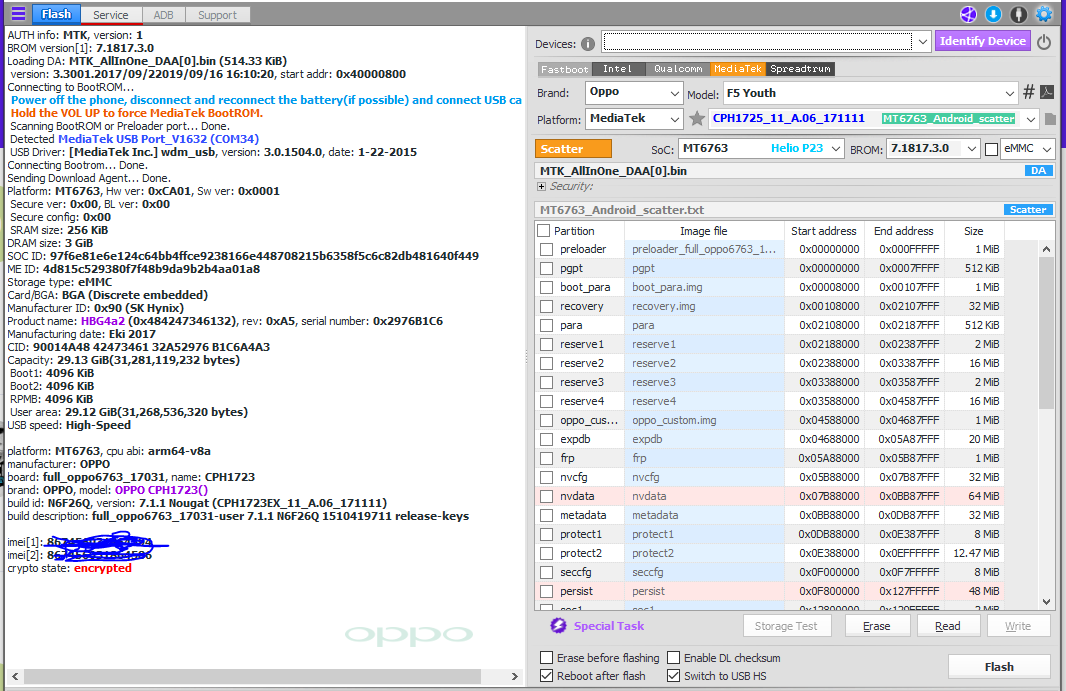Open the hamburger main menu

pos(18,14)
